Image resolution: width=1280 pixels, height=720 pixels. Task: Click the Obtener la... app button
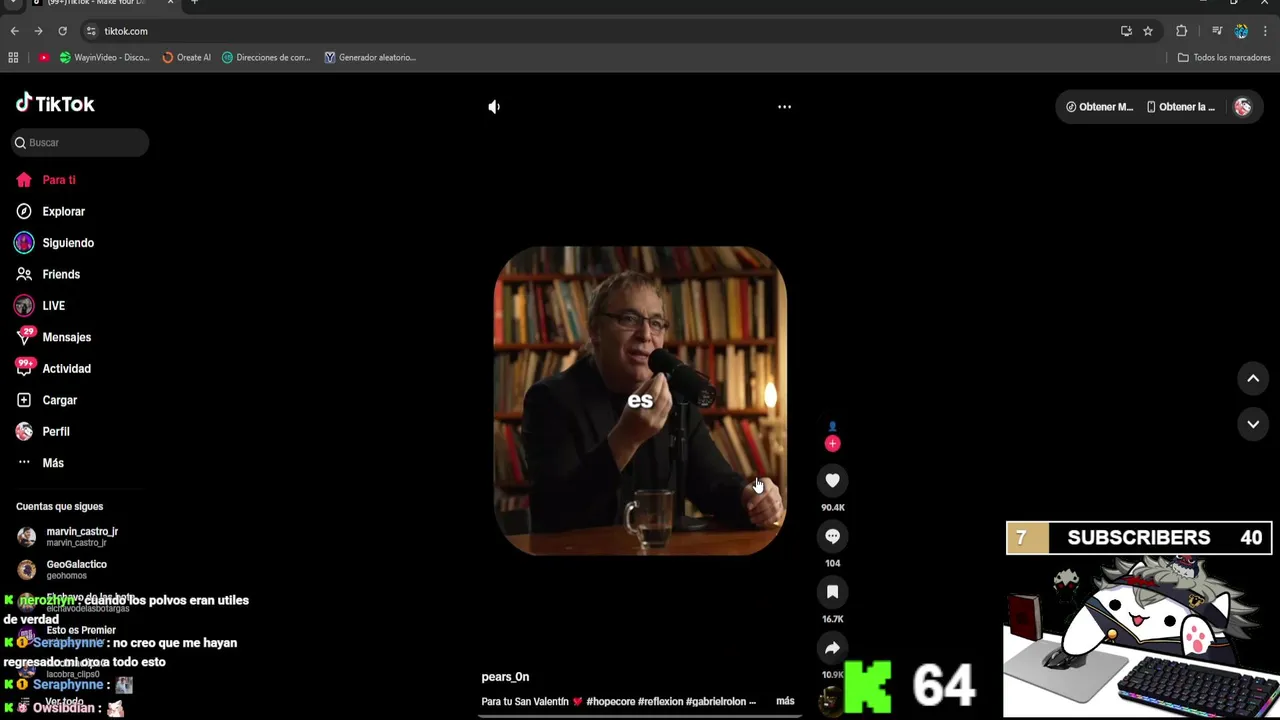coord(1181,107)
